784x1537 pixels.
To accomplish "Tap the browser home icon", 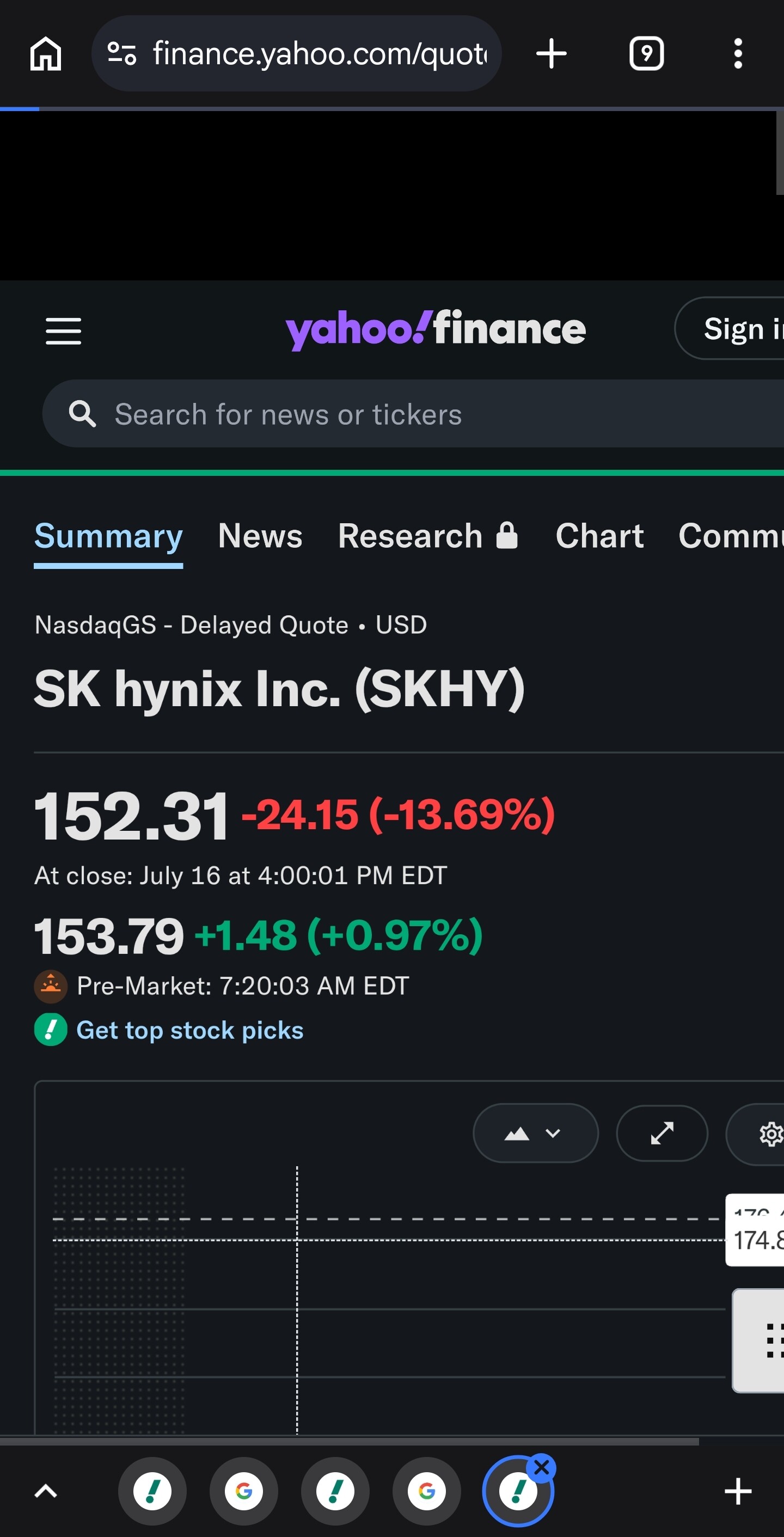I will tap(46, 54).
